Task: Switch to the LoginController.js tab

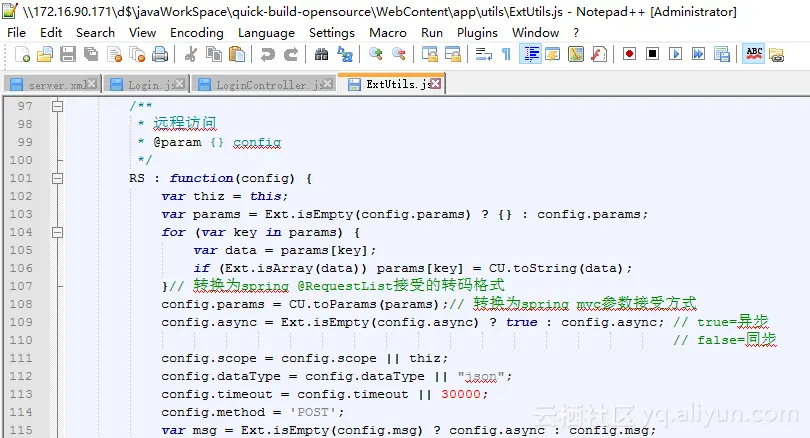Action: (263, 85)
